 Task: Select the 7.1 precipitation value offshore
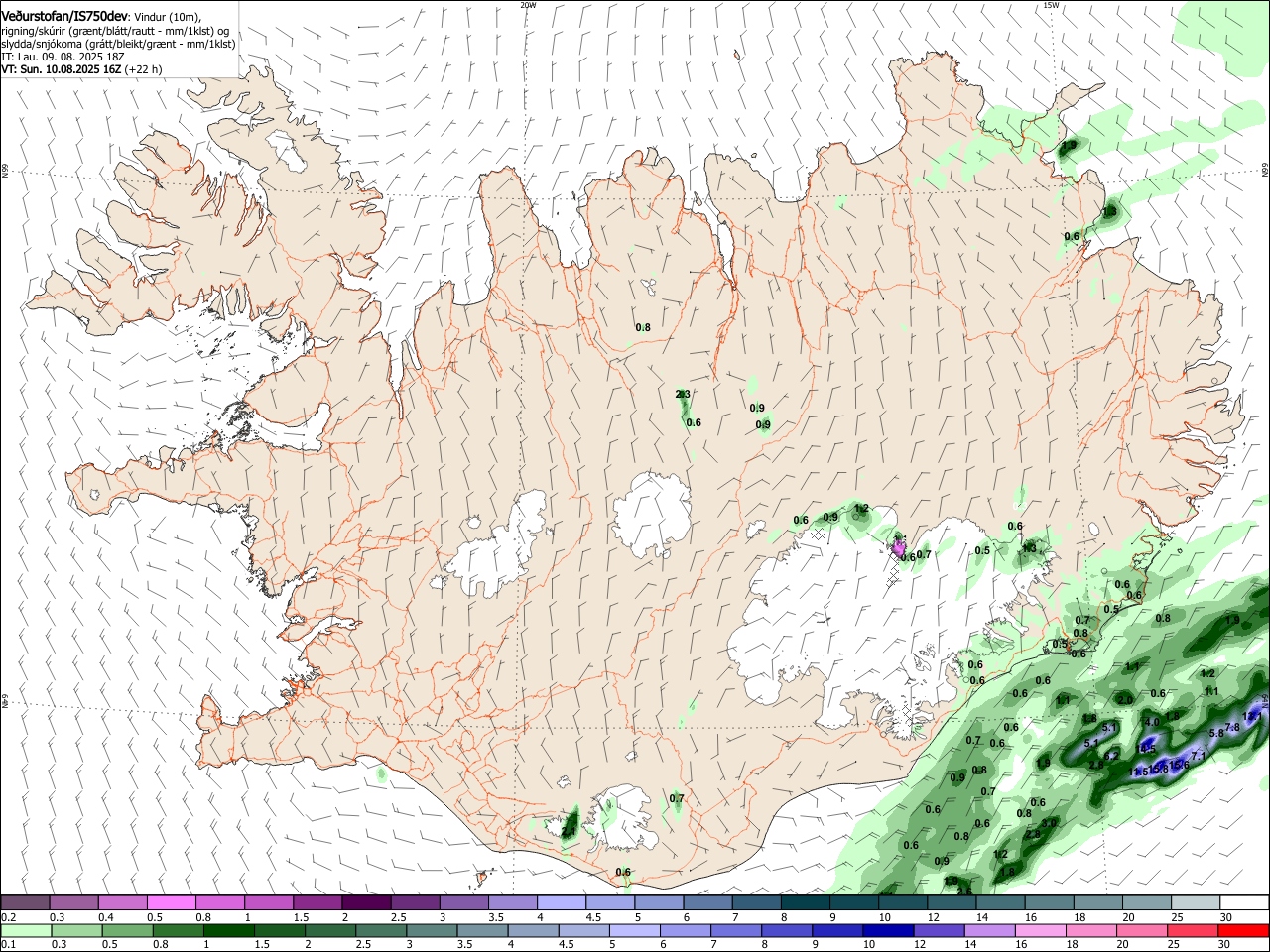pyautogui.click(x=1198, y=757)
